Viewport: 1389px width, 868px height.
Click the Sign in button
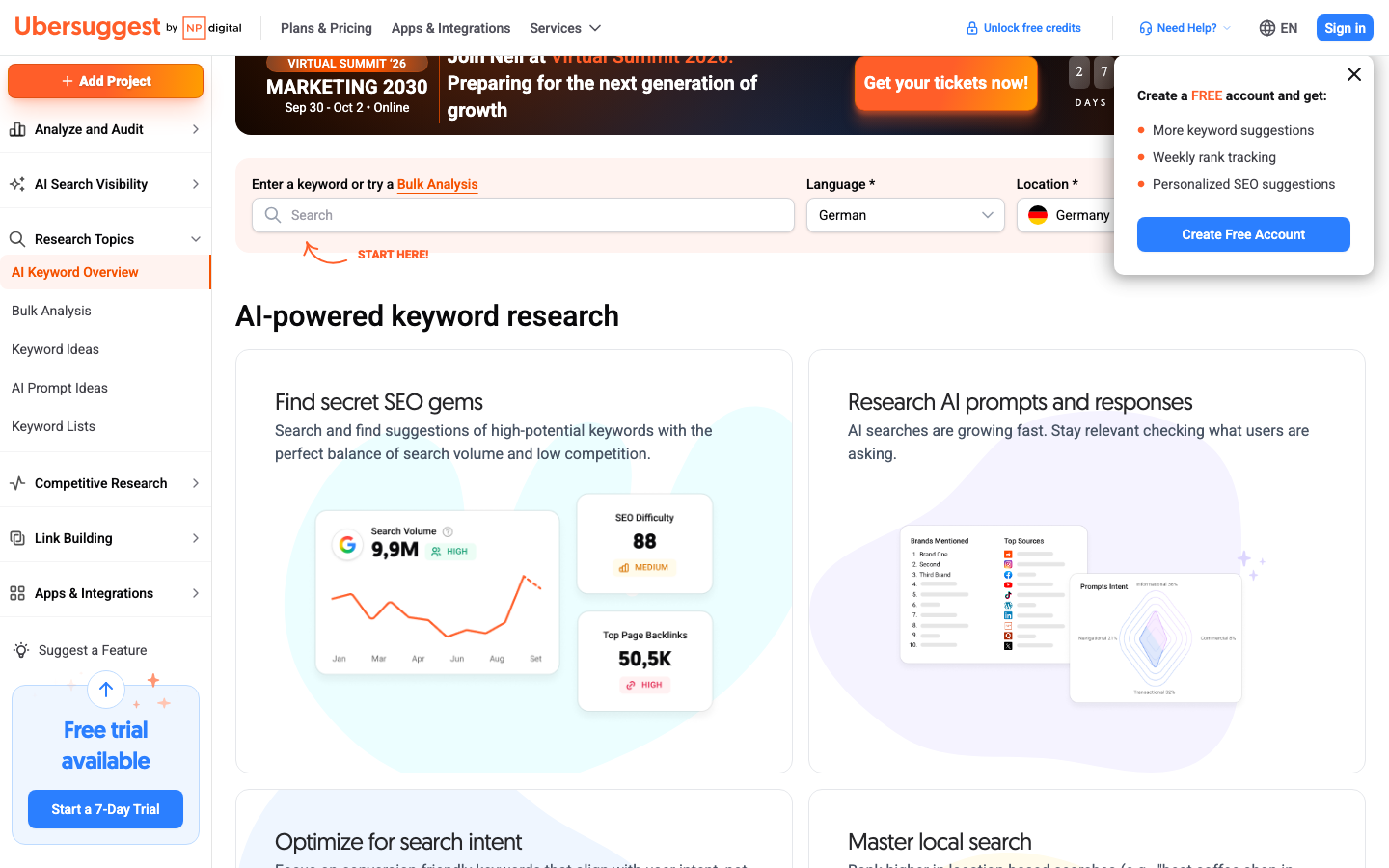coord(1345,28)
